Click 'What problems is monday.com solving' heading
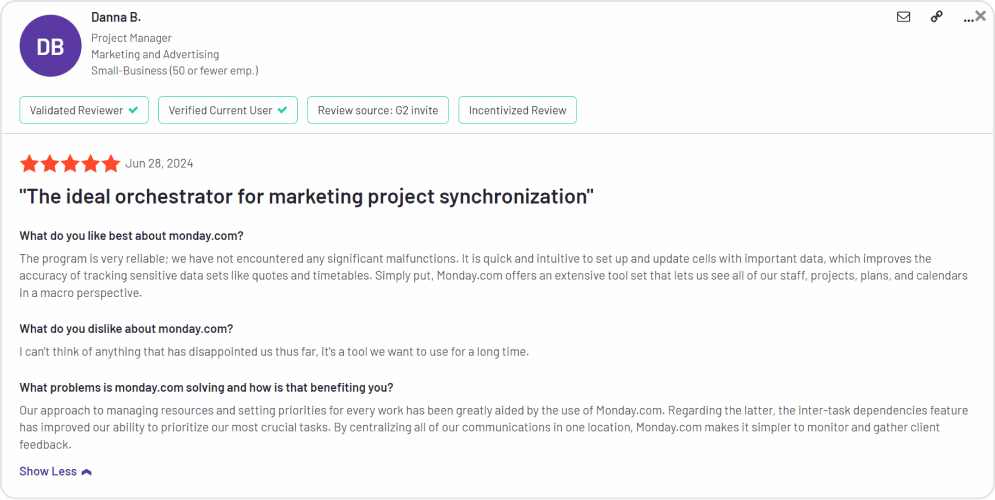 (x=206, y=387)
